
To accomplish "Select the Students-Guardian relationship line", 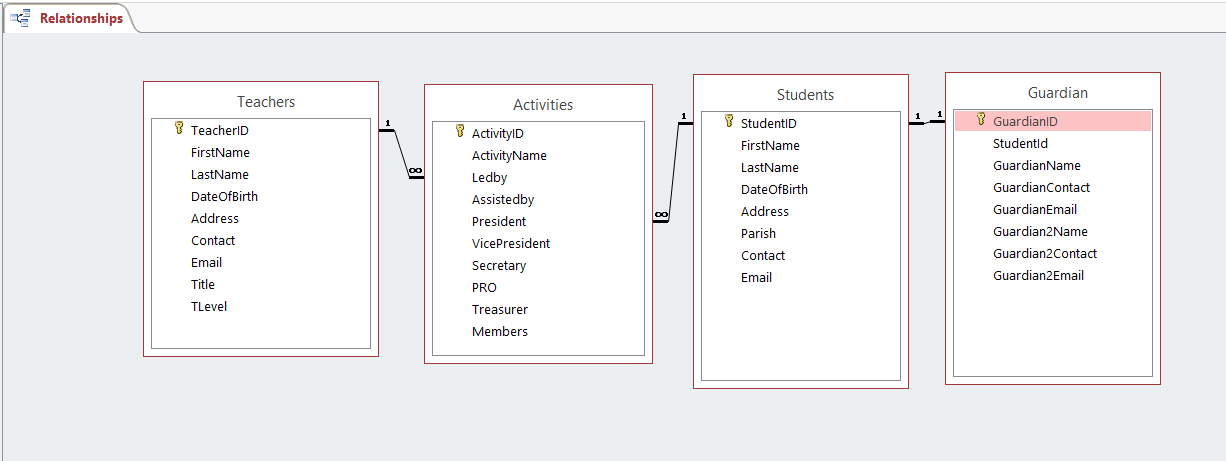I will [x=927, y=123].
